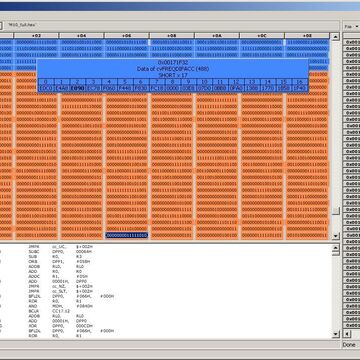Viewport: 360px width, 360px height.
Task: Click the +0C column header
Action: [x=262, y=35]
